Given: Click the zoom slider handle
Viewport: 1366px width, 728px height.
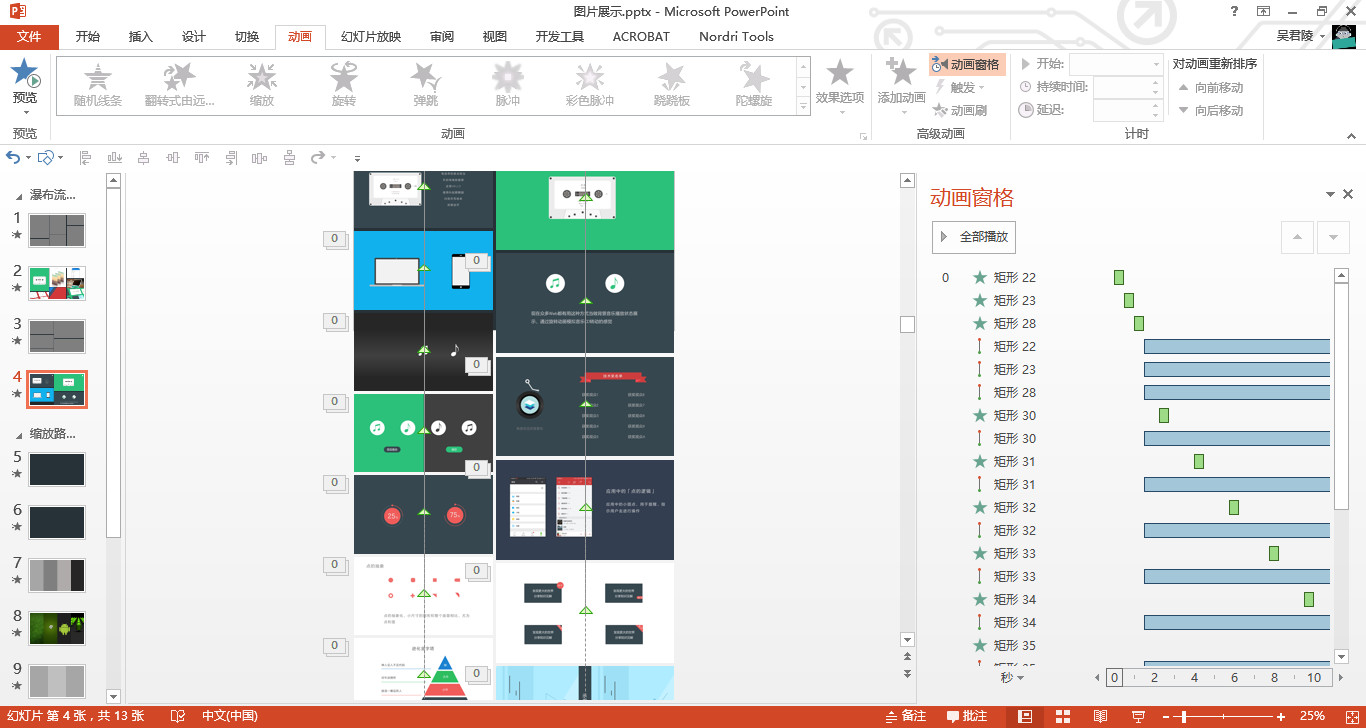Looking at the screenshot, I should [1183, 716].
